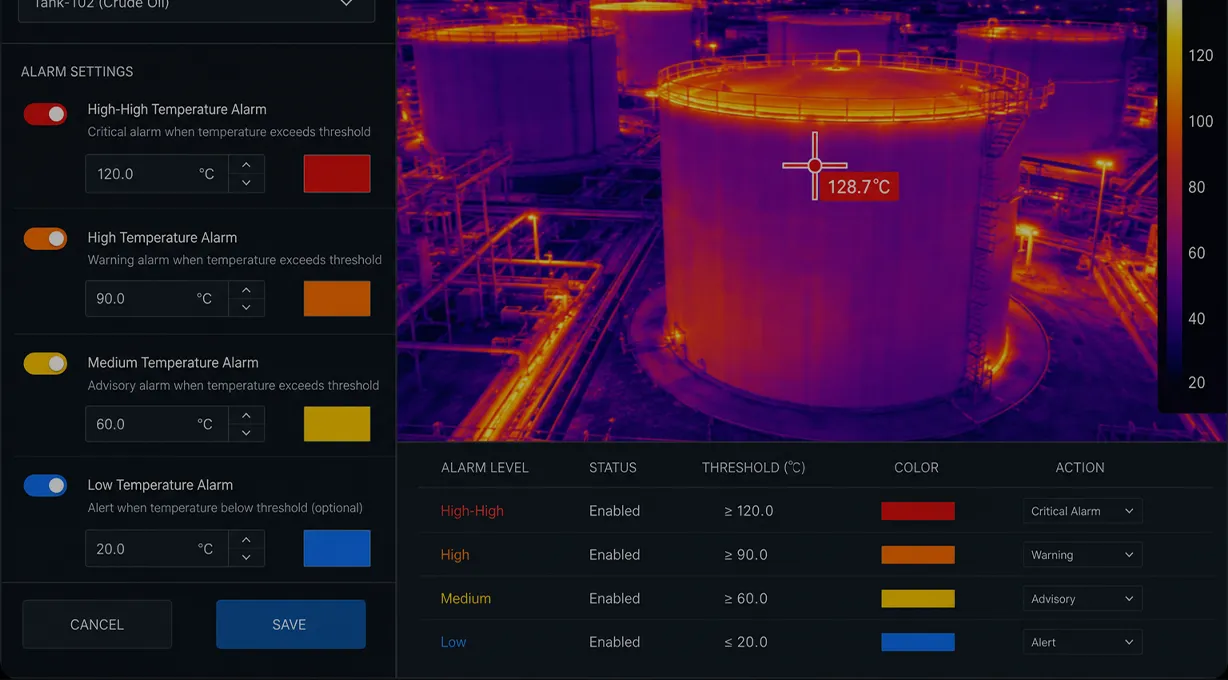Toggle the Medium Temperature Alarm switch
Screen dimensions: 1228x680
(45, 363)
